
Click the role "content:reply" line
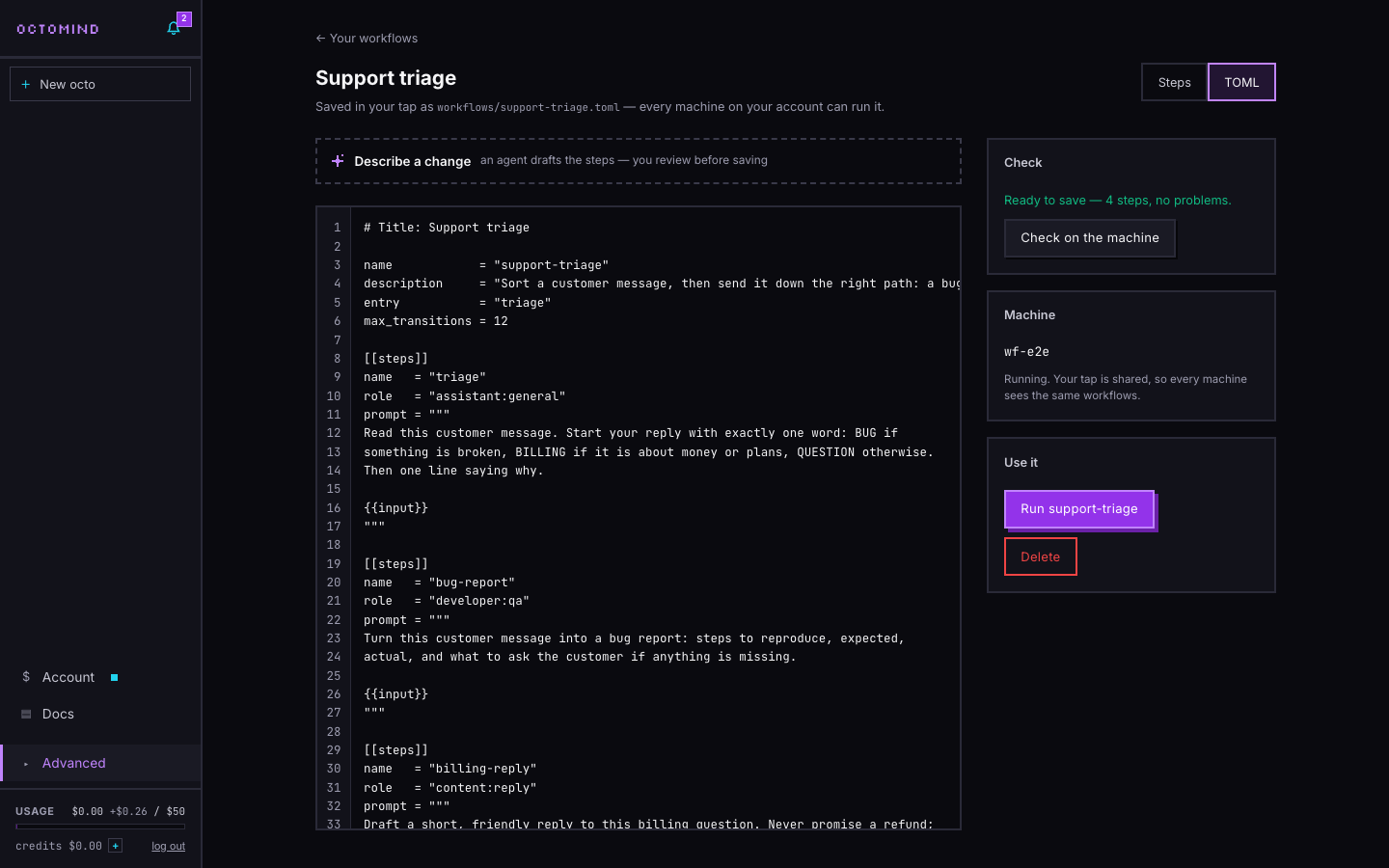(x=450, y=788)
